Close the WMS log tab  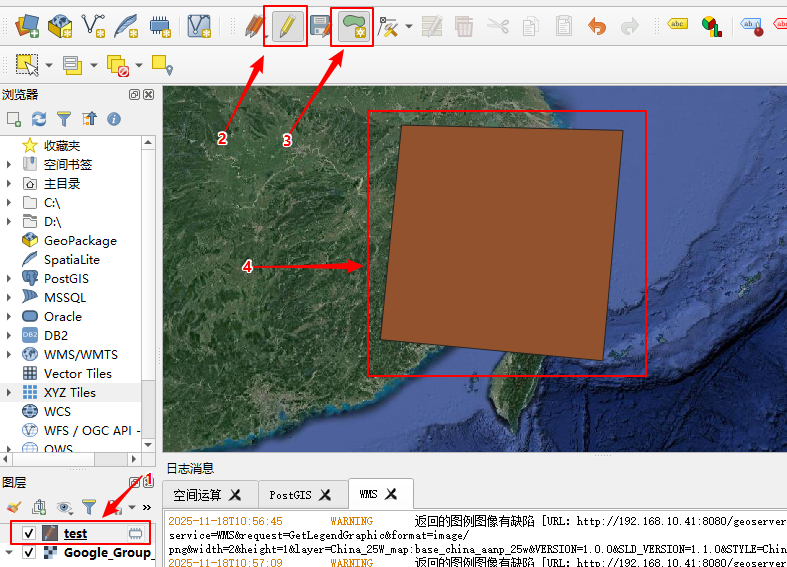coord(391,494)
